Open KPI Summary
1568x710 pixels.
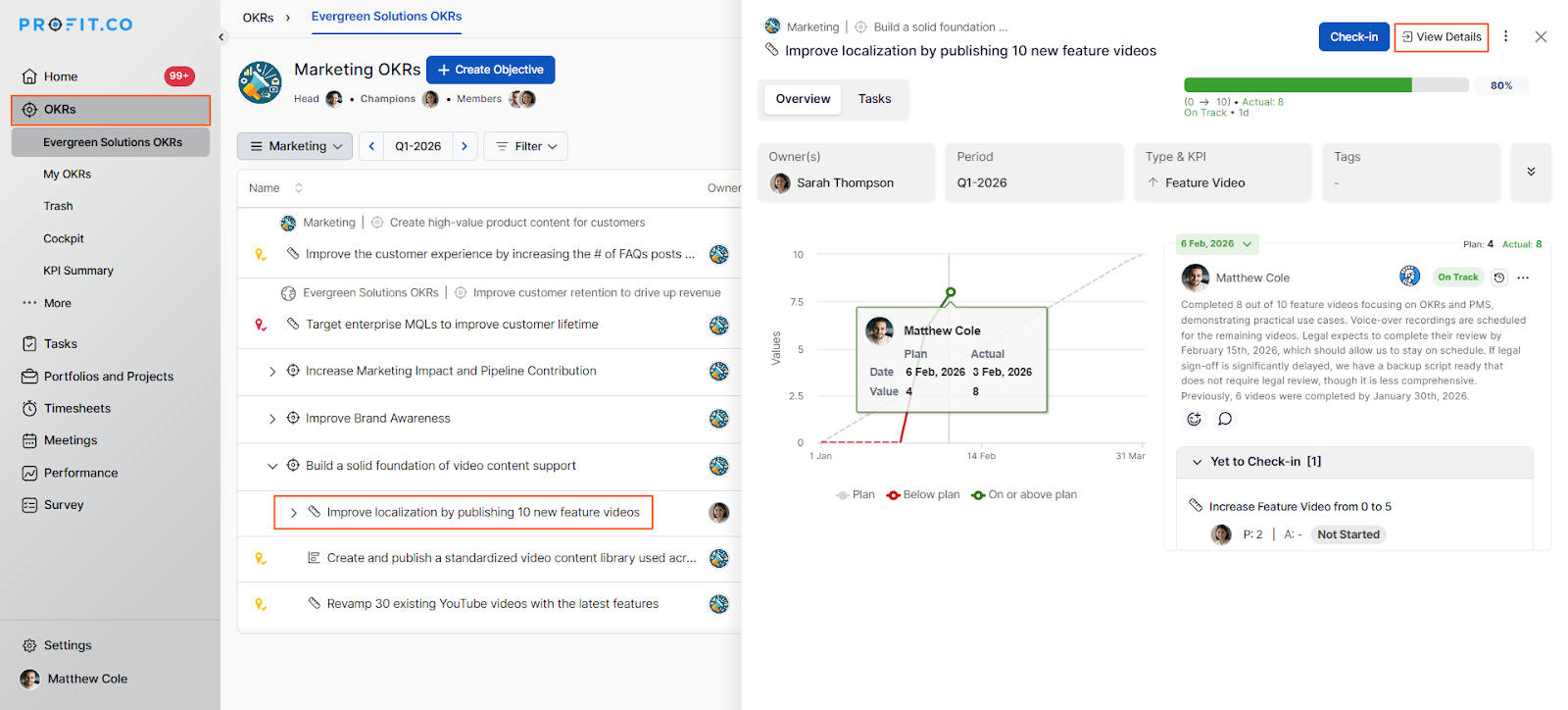click(x=78, y=271)
